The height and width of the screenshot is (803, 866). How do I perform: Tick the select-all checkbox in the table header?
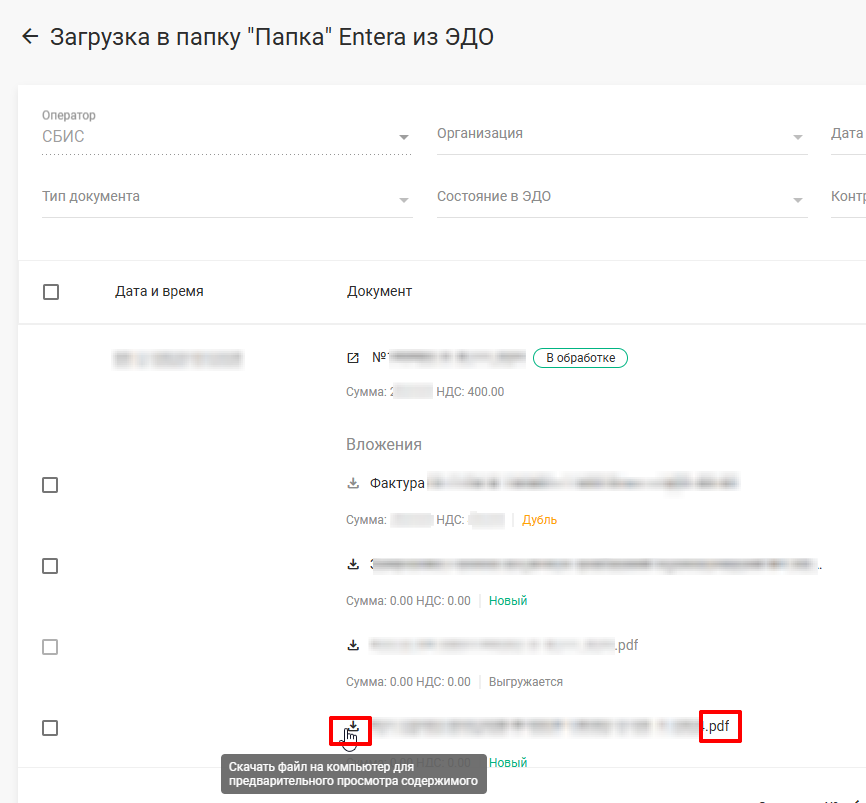pos(51,292)
